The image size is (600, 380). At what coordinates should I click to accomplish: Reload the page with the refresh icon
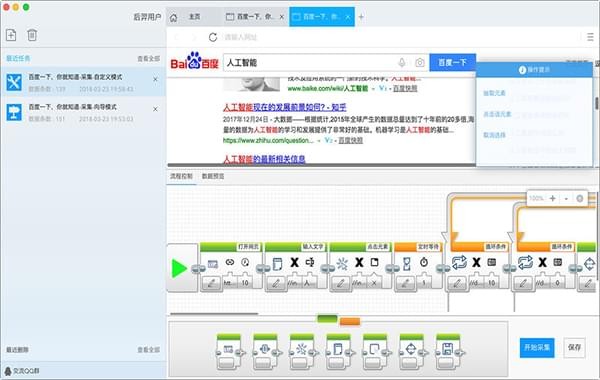point(213,37)
